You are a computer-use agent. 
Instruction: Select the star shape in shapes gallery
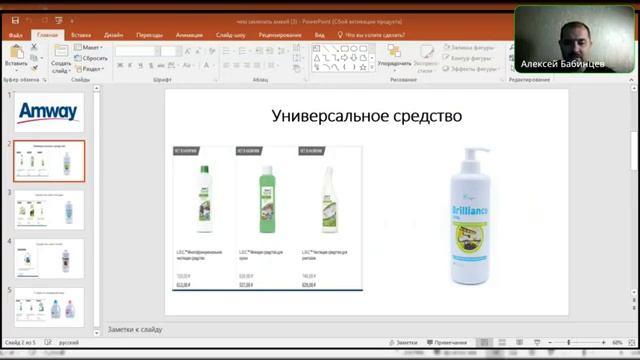click(x=363, y=67)
